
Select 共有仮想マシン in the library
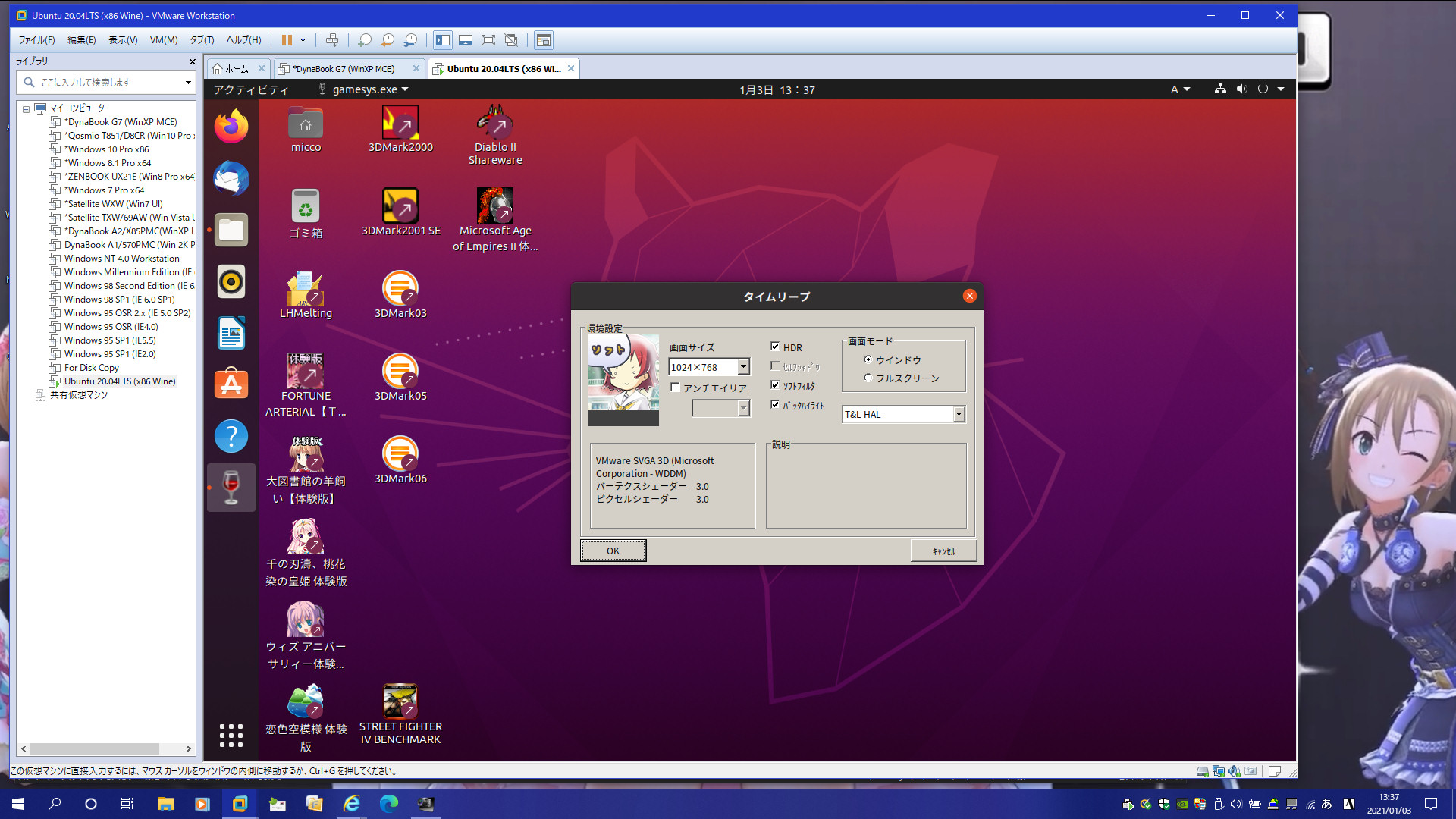78,395
